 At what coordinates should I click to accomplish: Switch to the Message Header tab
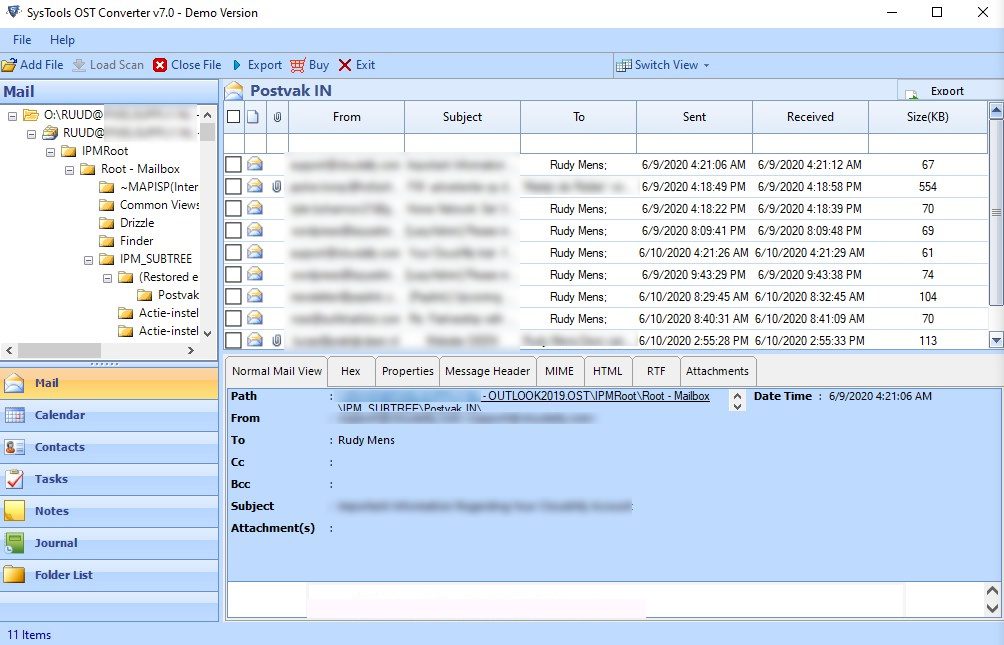(487, 371)
